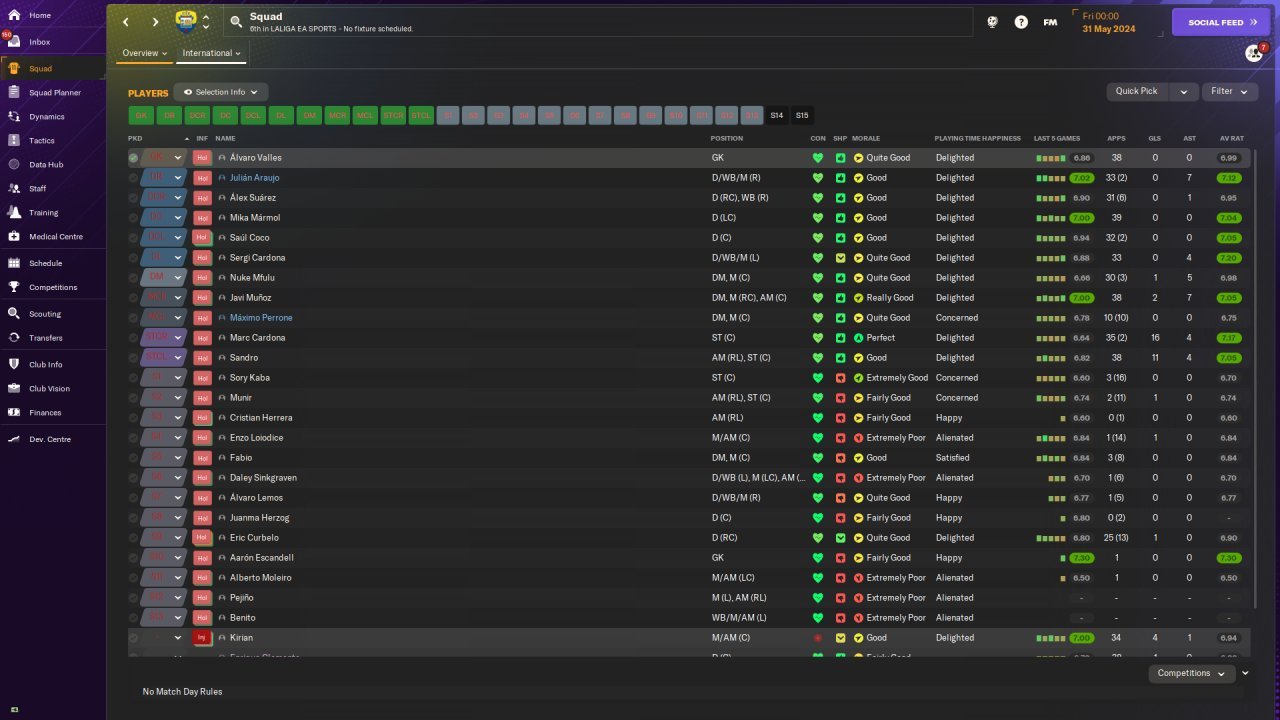Open the Overview tab menu
Image resolution: width=1280 pixels, height=720 pixels.
click(x=145, y=53)
